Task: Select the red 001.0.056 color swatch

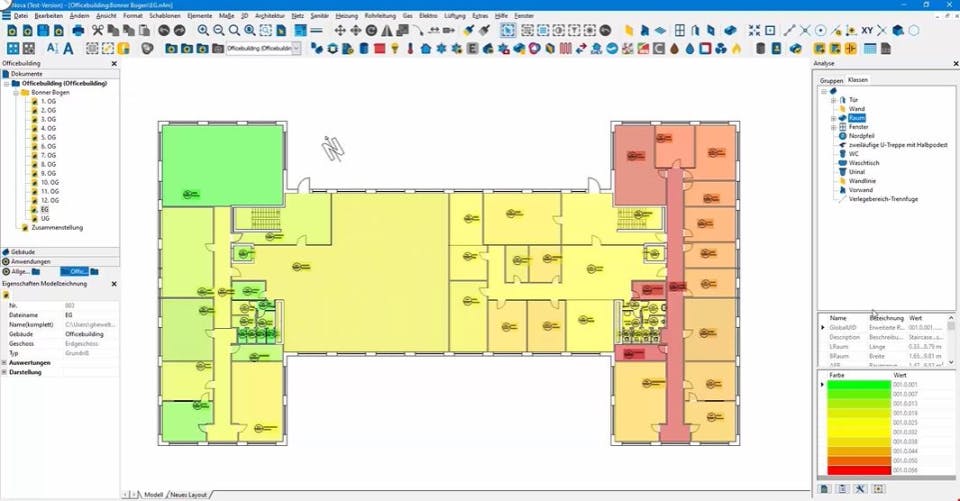Action: tap(859, 470)
